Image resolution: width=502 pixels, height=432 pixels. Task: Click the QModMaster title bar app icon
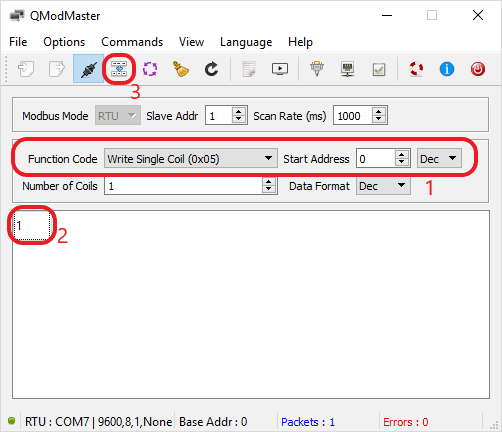(x=17, y=15)
